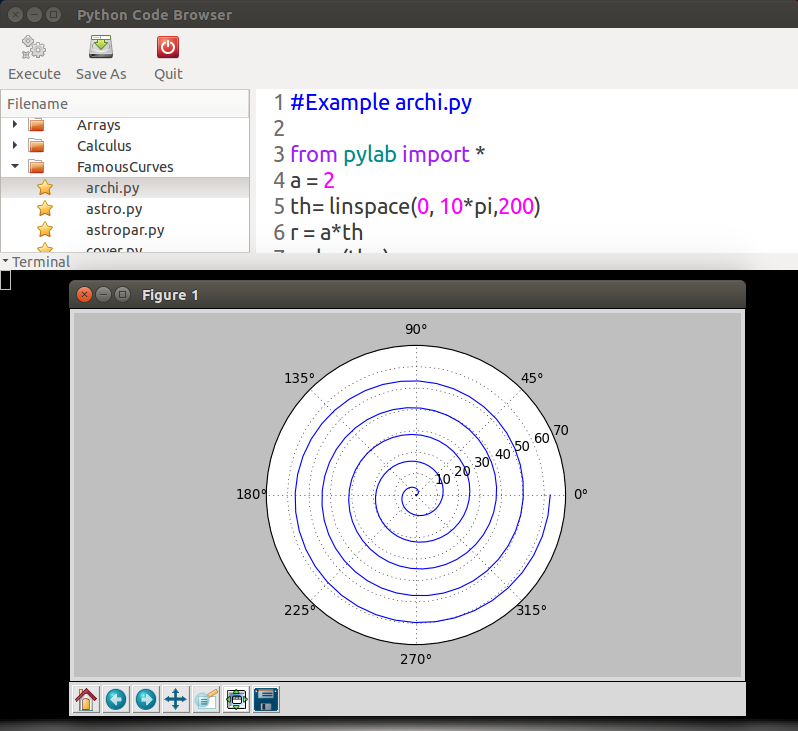Screen dimensions: 798x731
Task: Expand the Arrays folder
Action: point(15,125)
